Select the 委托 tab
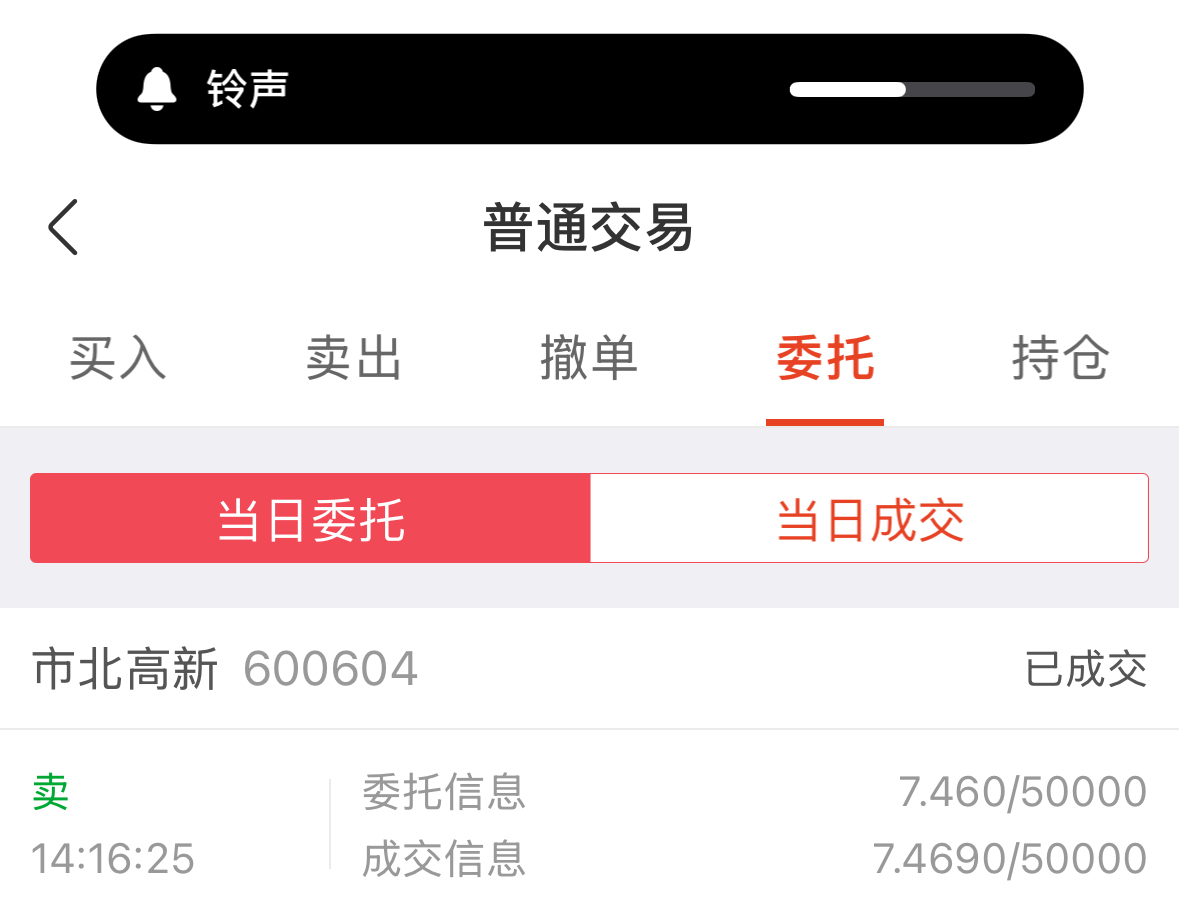 (825, 358)
